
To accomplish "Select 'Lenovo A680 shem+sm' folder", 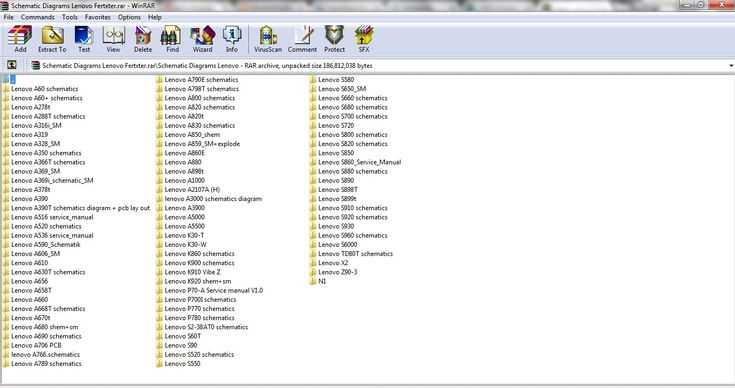I will tap(41, 327).
